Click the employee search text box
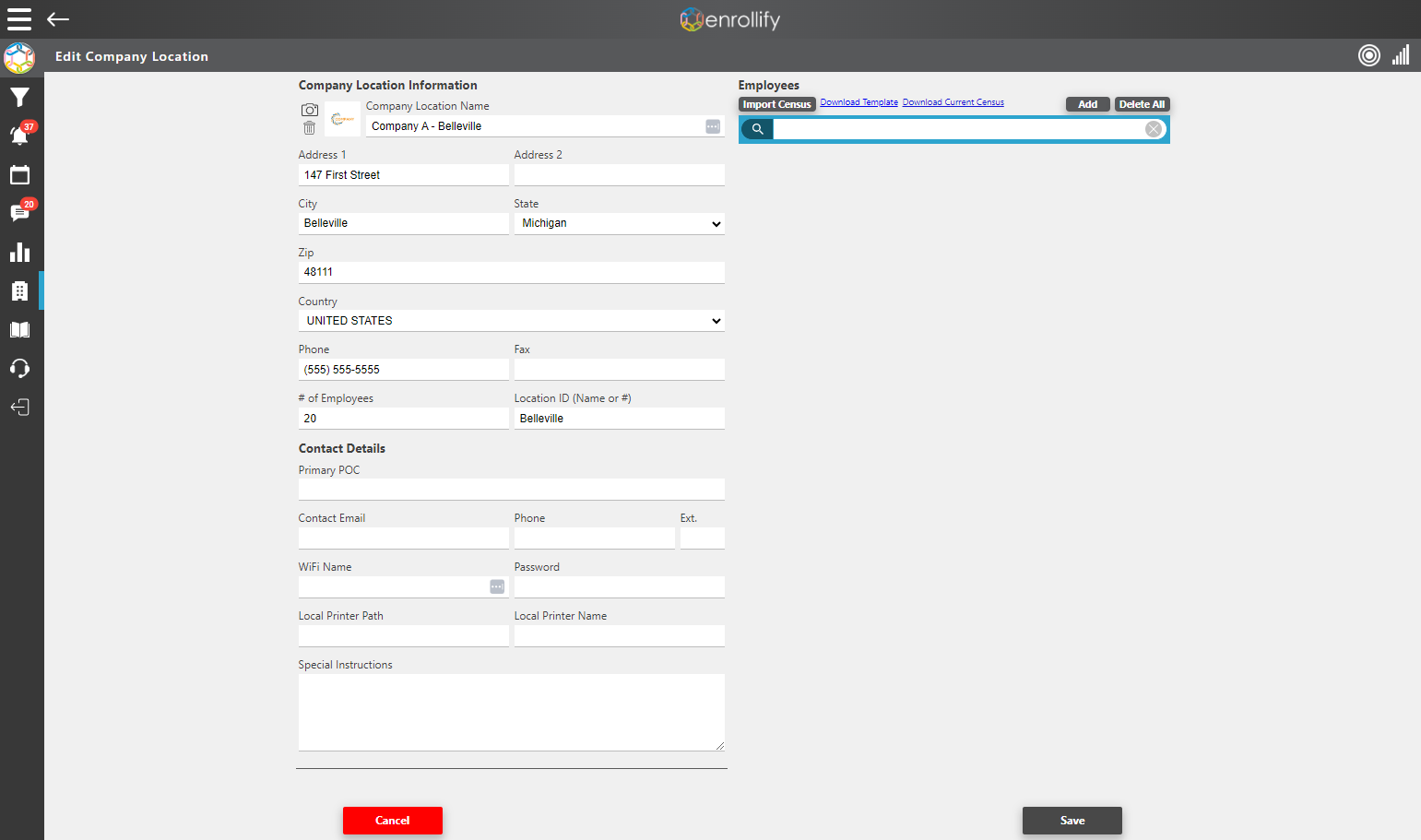 [958, 129]
